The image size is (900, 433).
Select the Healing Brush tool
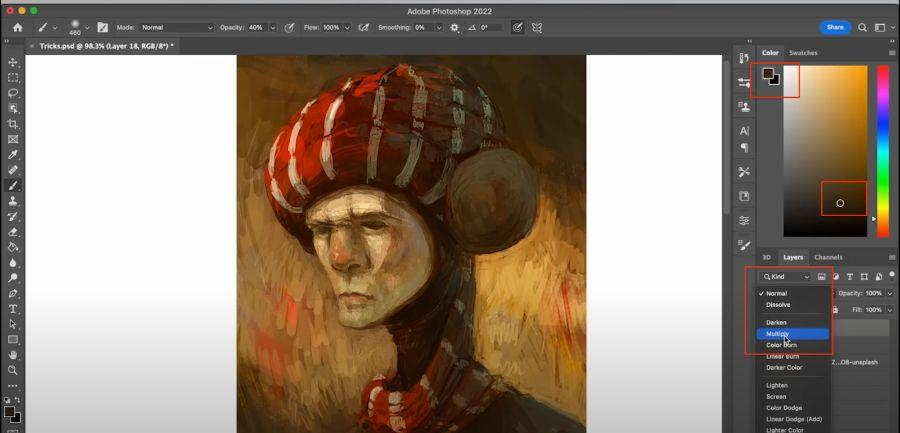(13, 170)
